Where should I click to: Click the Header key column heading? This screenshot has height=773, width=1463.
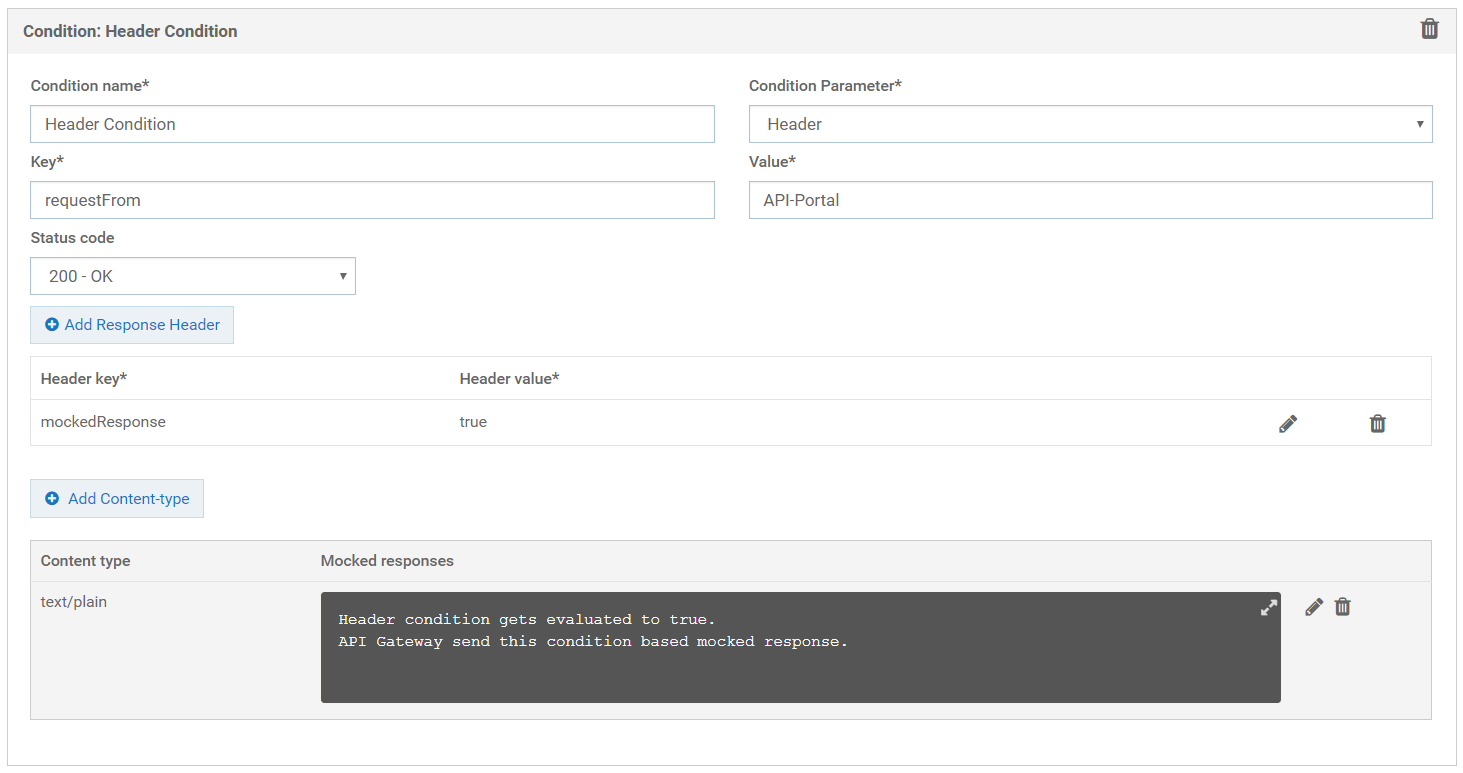(84, 379)
